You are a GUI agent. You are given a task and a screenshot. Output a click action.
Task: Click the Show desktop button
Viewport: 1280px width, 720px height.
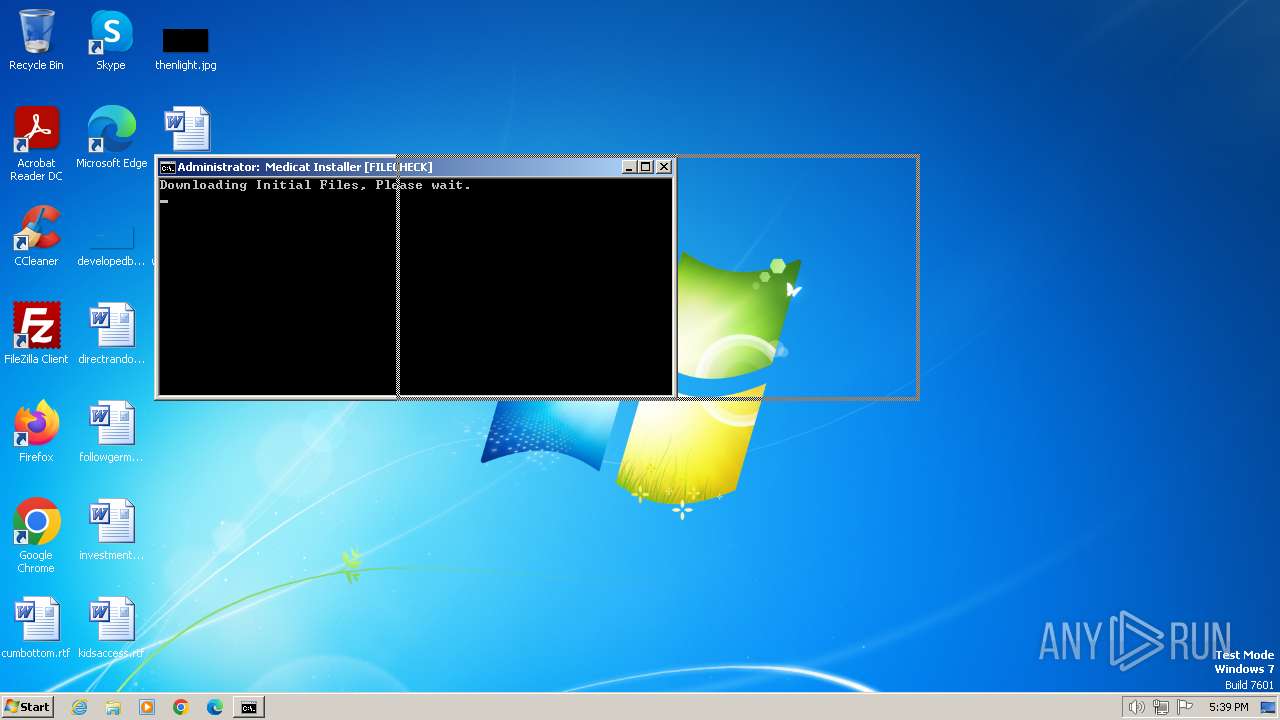[1268, 707]
